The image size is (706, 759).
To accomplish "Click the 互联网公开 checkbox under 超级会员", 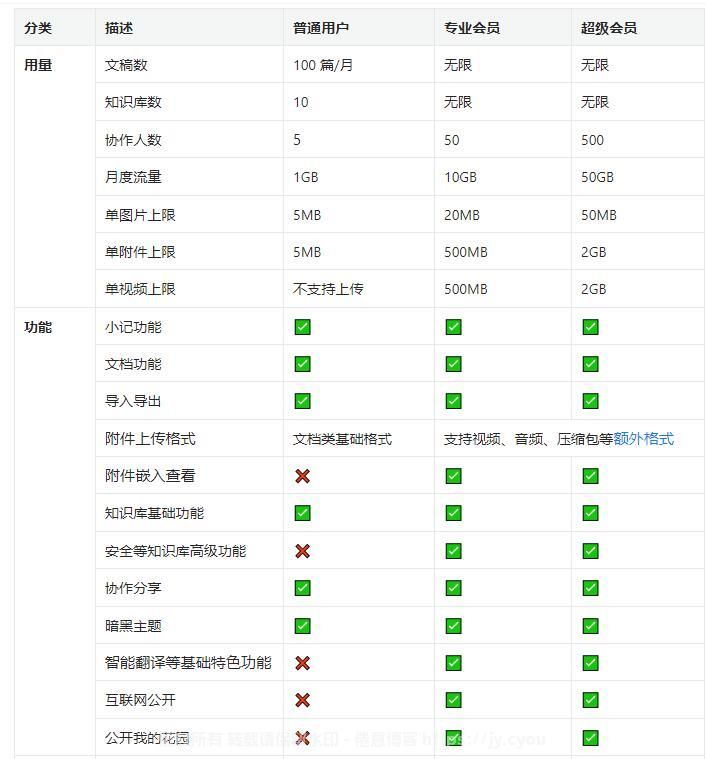I will [x=590, y=700].
